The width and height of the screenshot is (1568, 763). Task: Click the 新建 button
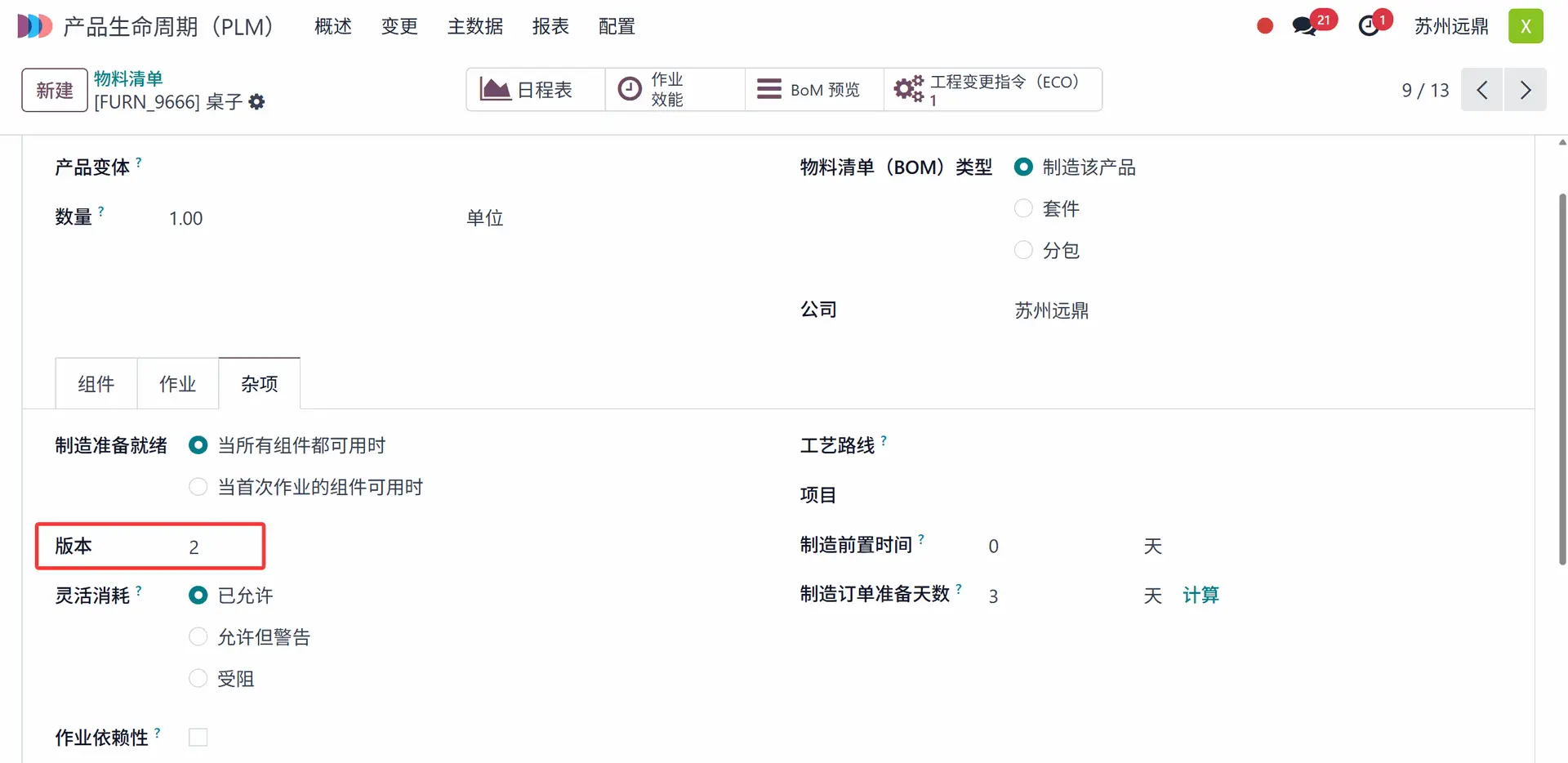[x=55, y=90]
